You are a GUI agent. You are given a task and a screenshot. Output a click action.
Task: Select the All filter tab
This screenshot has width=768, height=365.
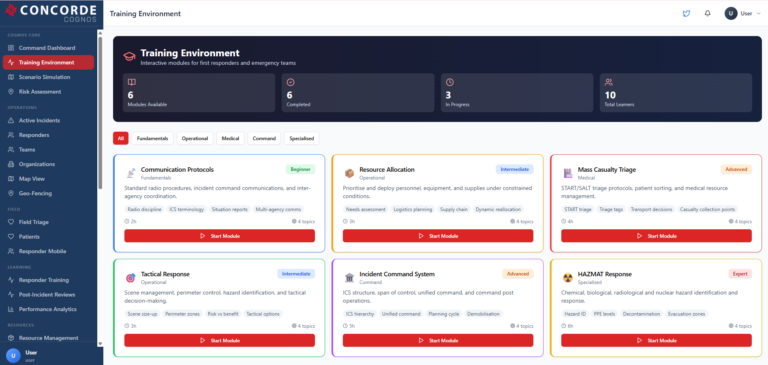(120, 139)
